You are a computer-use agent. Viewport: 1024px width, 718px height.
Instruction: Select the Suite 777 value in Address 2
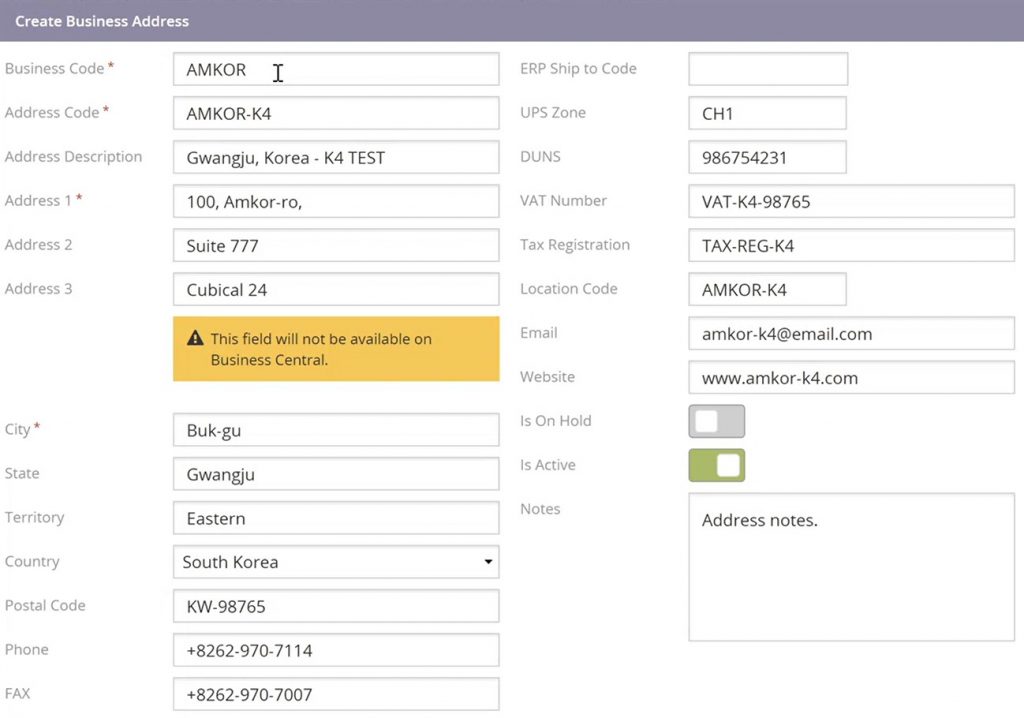[336, 245]
